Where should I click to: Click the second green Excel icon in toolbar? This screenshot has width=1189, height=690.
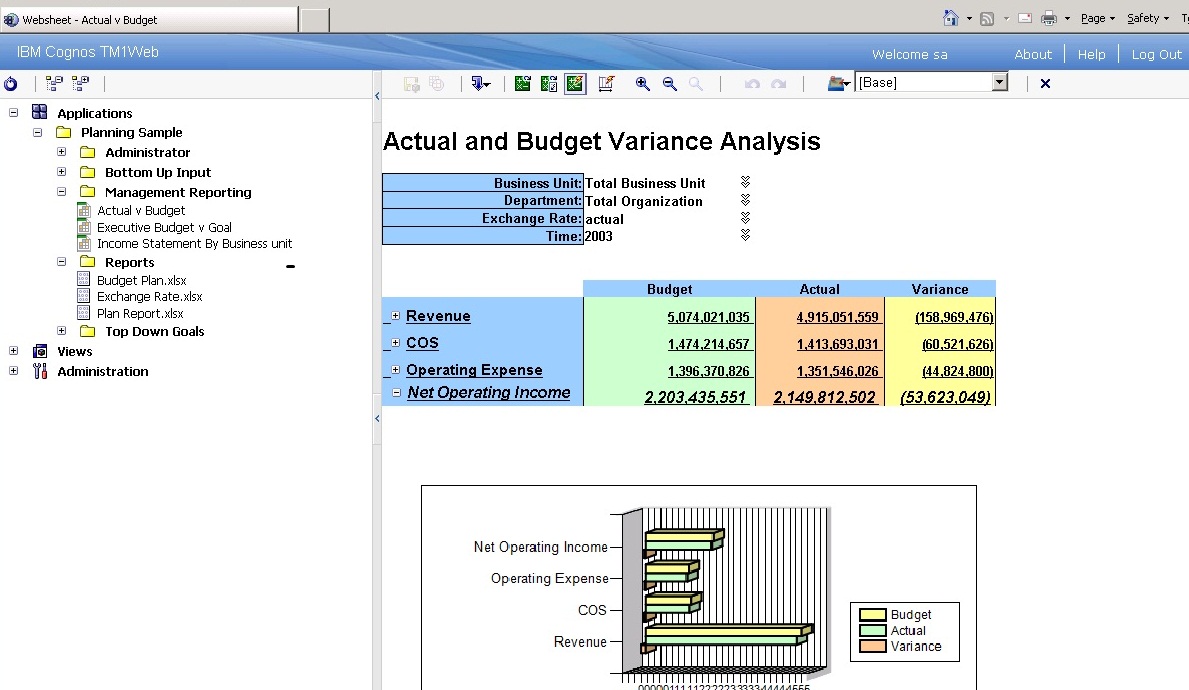point(549,83)
